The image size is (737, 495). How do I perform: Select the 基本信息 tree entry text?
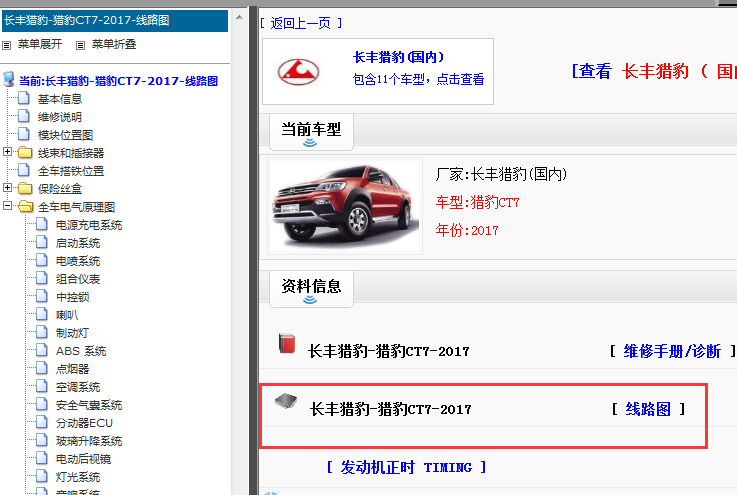pos(60,99)
